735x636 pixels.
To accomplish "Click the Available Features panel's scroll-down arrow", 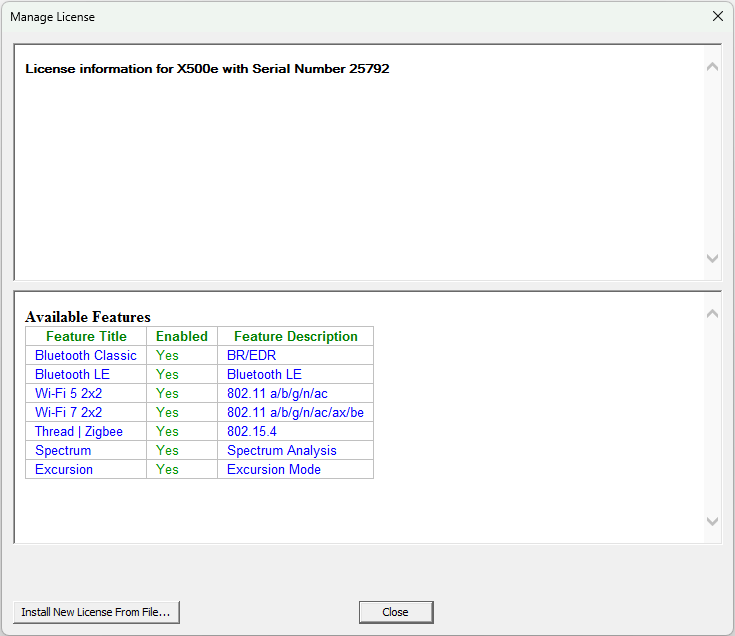I will tap(712, 521).
